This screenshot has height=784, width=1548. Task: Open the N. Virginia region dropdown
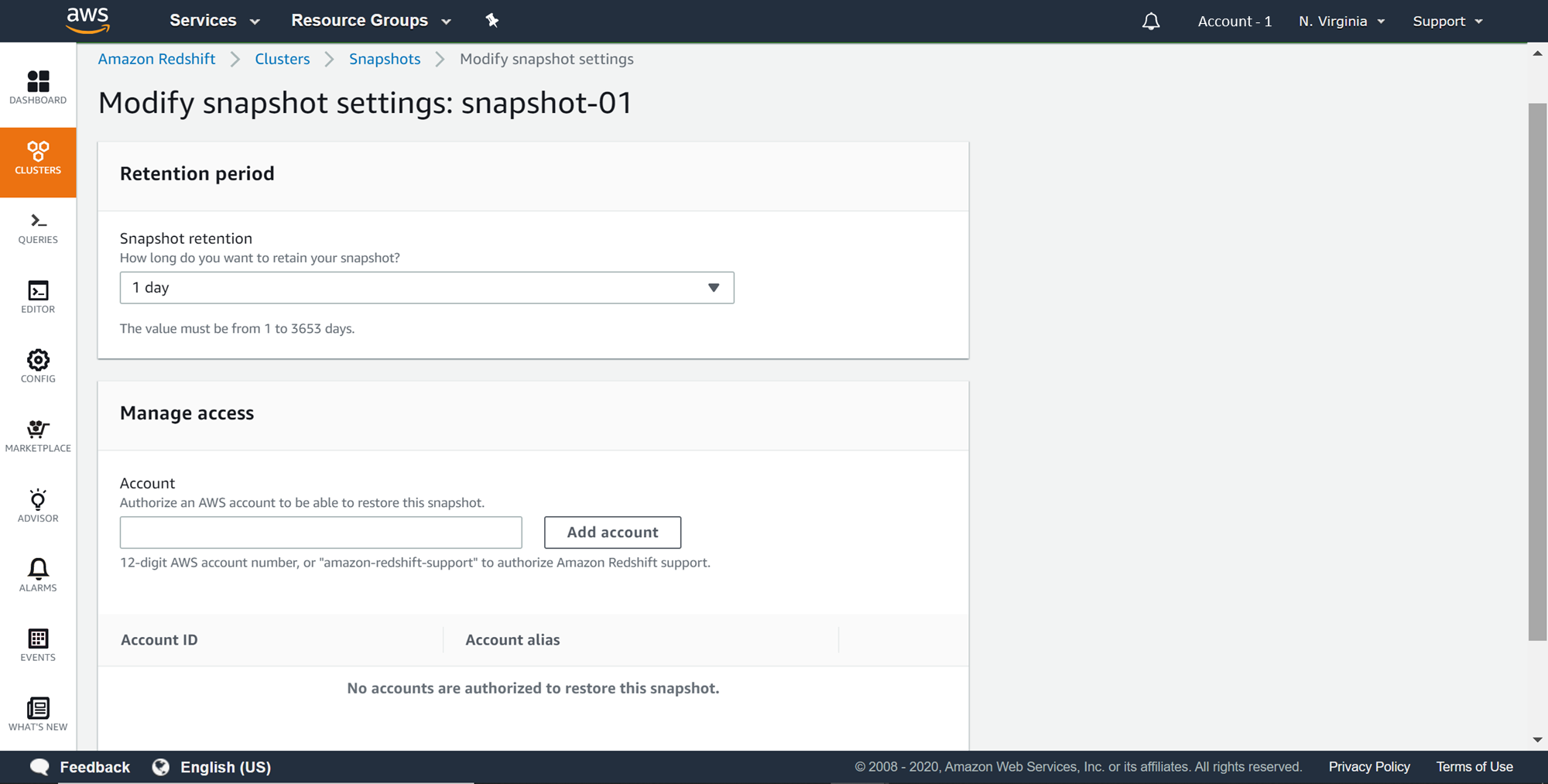[x=1341, y=21]
